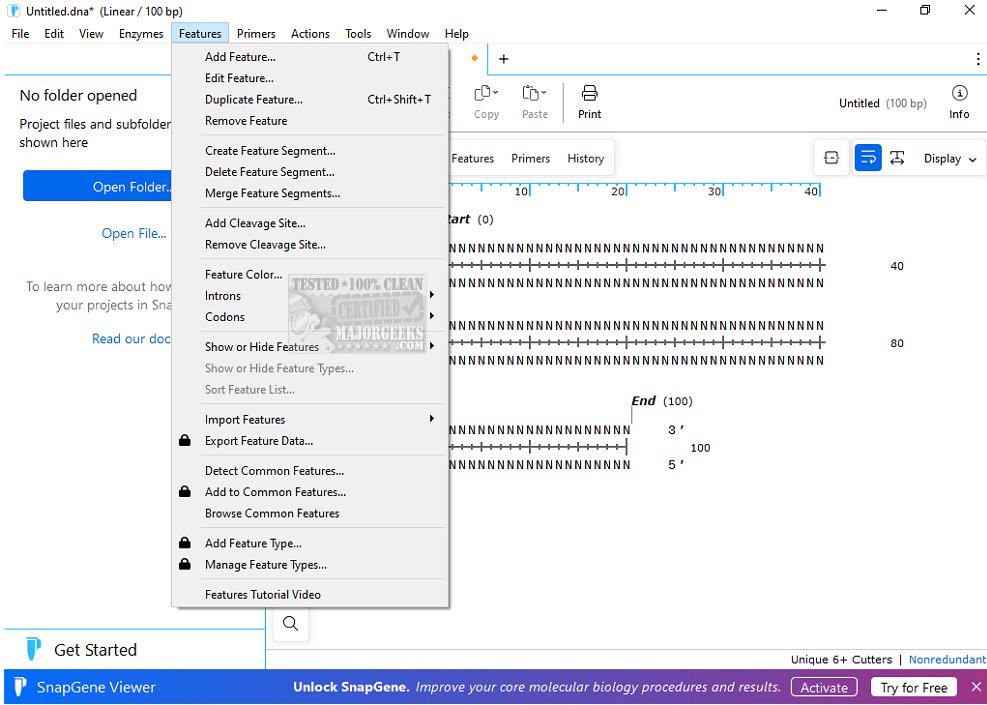Click the Get Started SnapGene icon
The height and width of the screenshot is (705, 987).
tap(33, 648)
